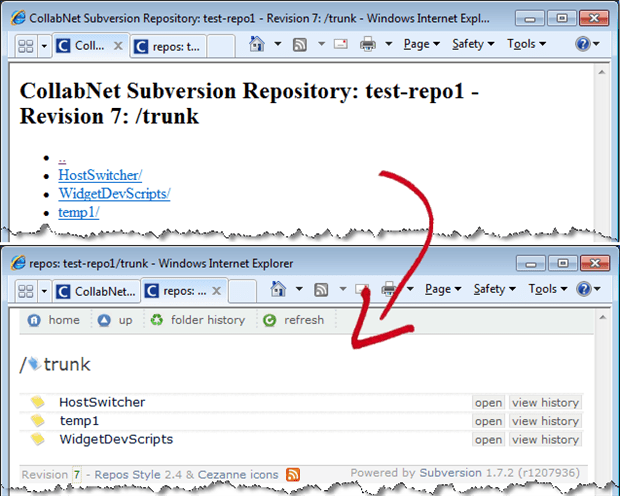Expand Print dropdown arrow in top window
620x496 pixels.
tap(389, 44)
